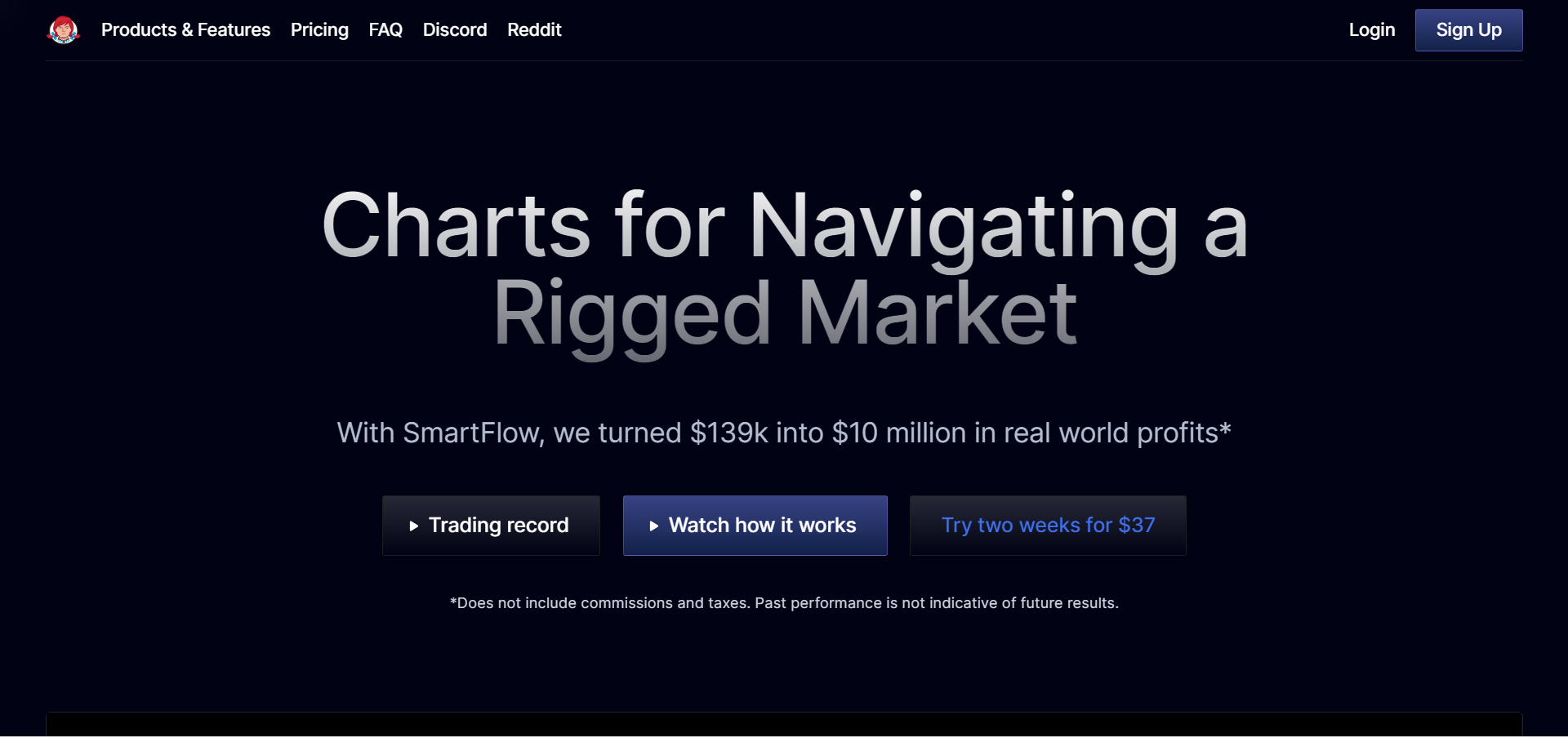The height and width of the screenshot is (737, 1568).
Task: Visit the Discord community link
Action: coord(455,30)
